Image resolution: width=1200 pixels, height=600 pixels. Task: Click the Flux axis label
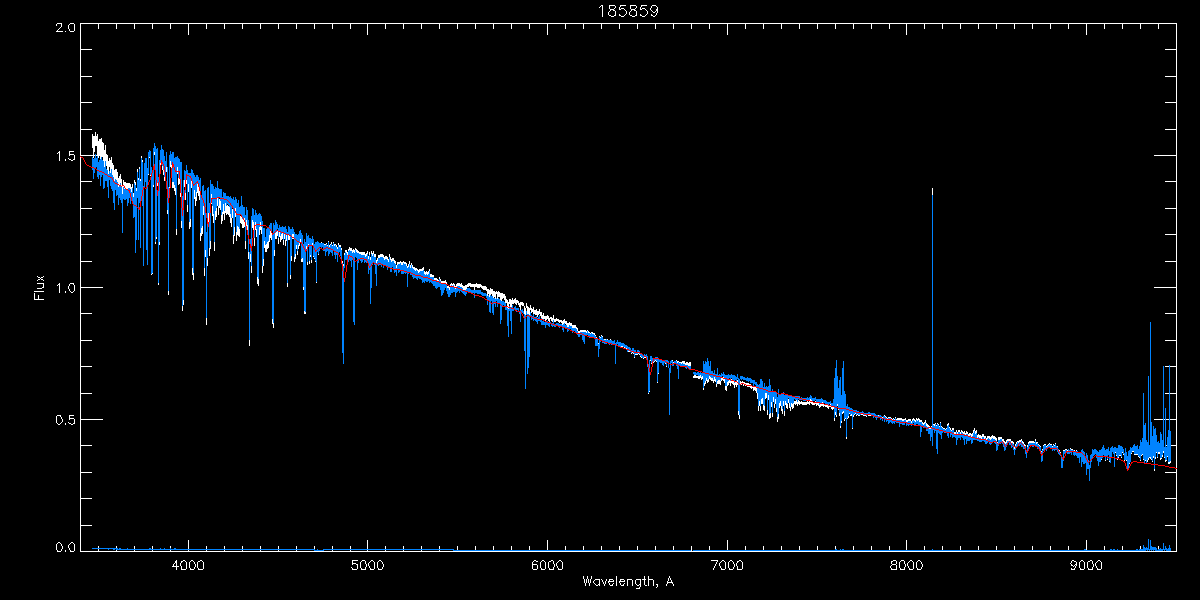40,288
